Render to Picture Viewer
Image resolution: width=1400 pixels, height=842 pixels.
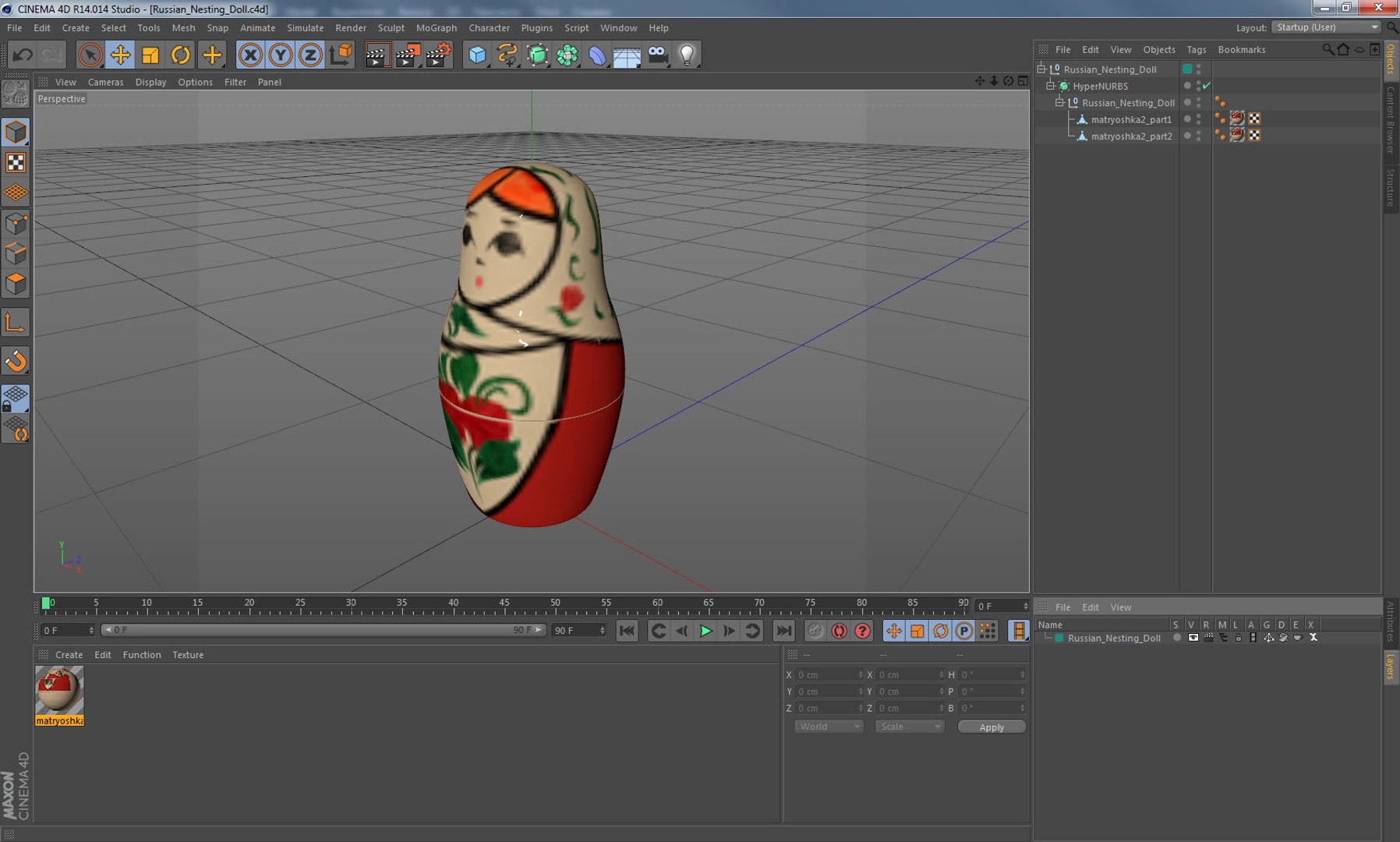pos(408,55)
